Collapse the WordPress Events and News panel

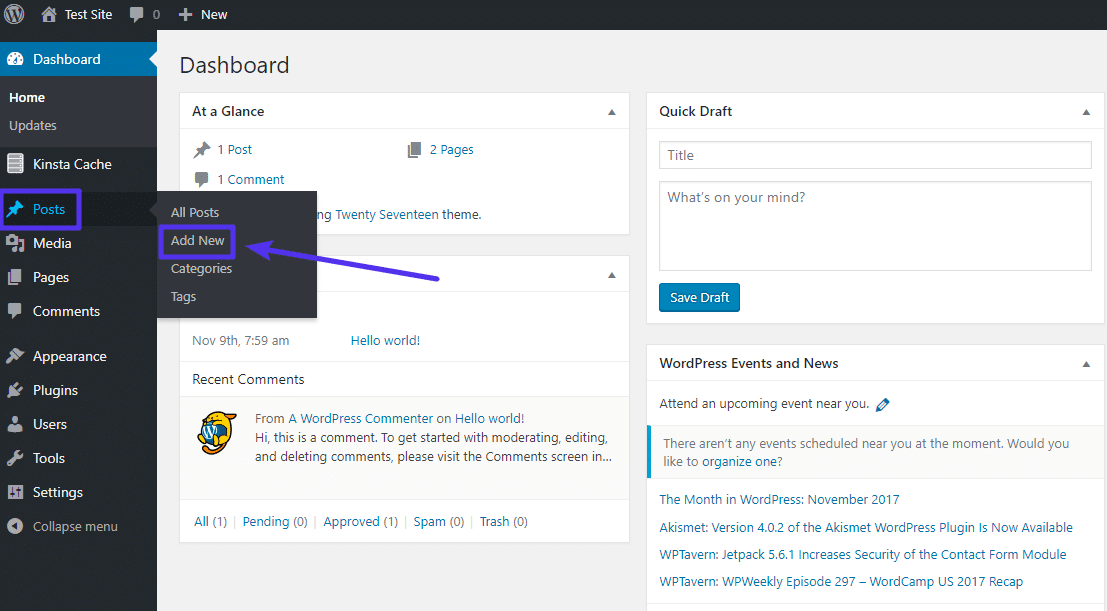pos(1086,363)
